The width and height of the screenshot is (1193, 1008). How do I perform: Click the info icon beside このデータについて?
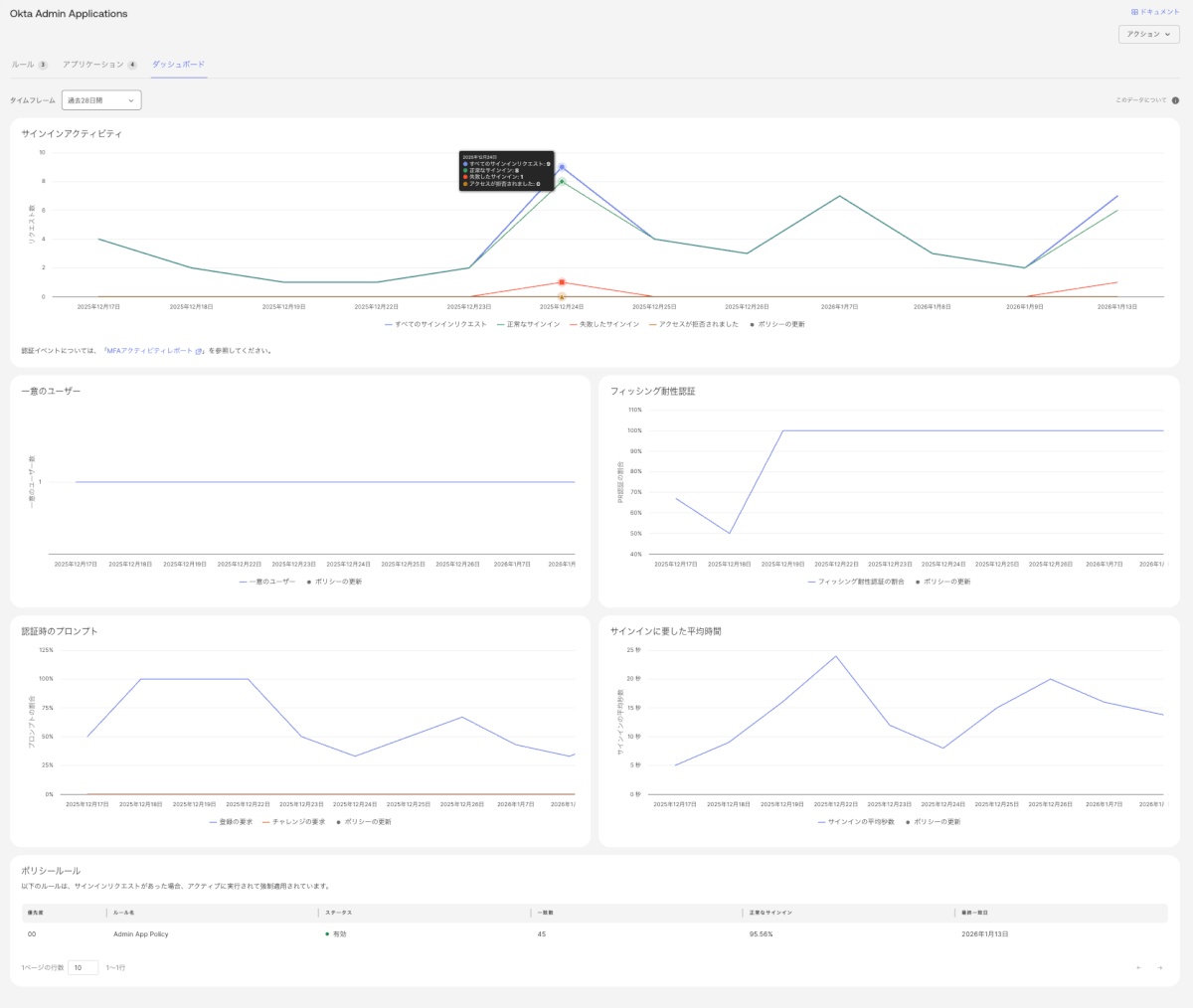pos(1175,100)
